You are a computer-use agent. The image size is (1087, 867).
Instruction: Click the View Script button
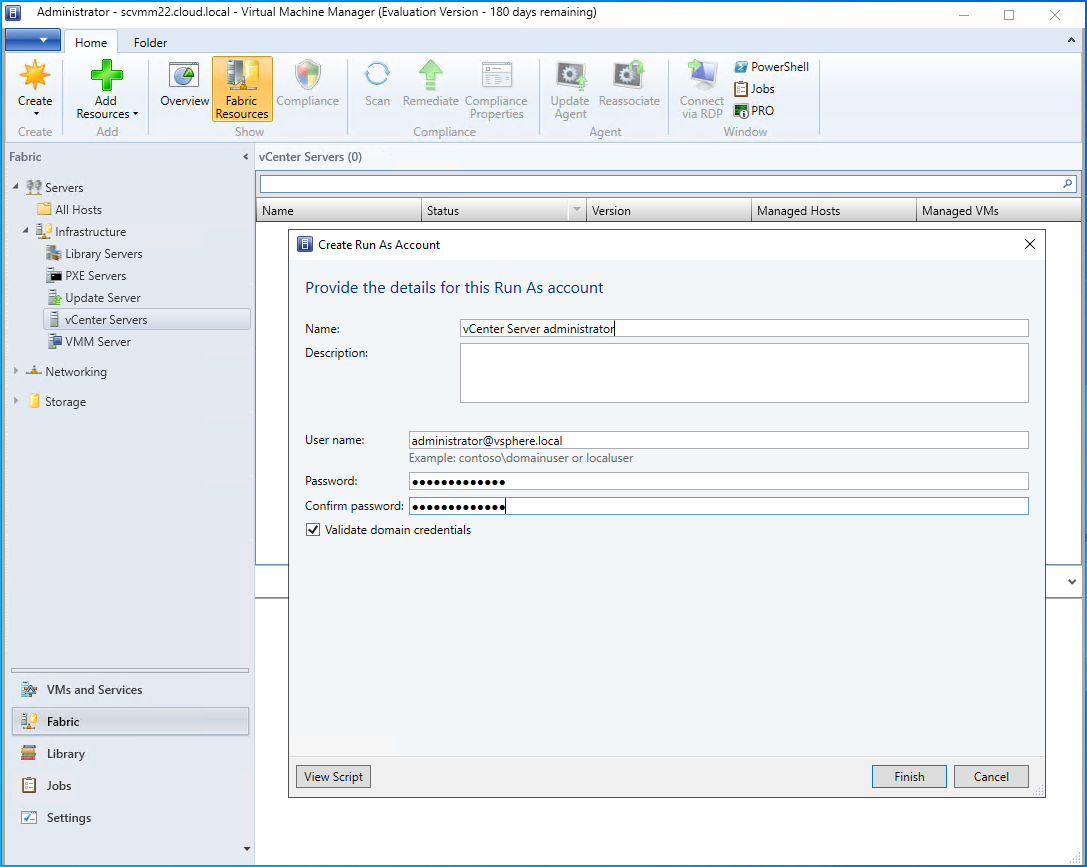pyautogui.click(x=333, y=776)
